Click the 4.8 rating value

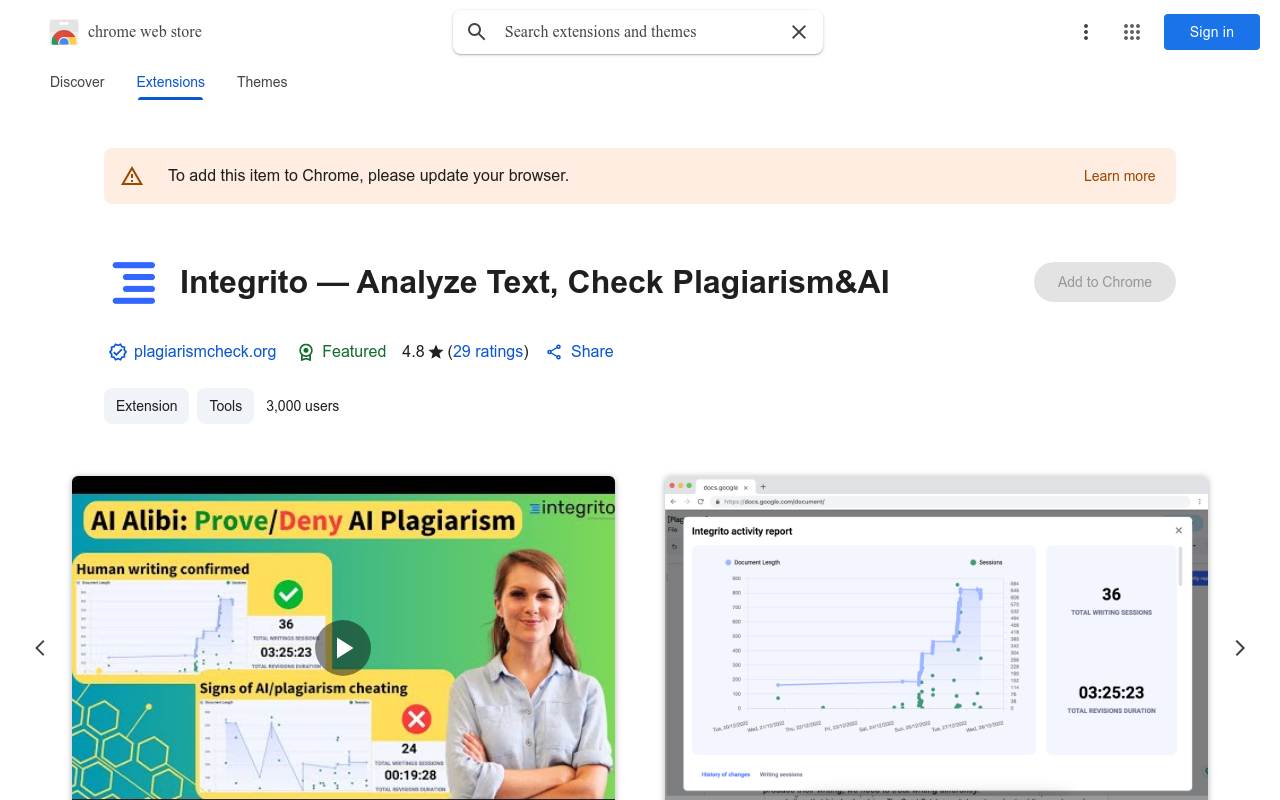(x=413, y=351)
